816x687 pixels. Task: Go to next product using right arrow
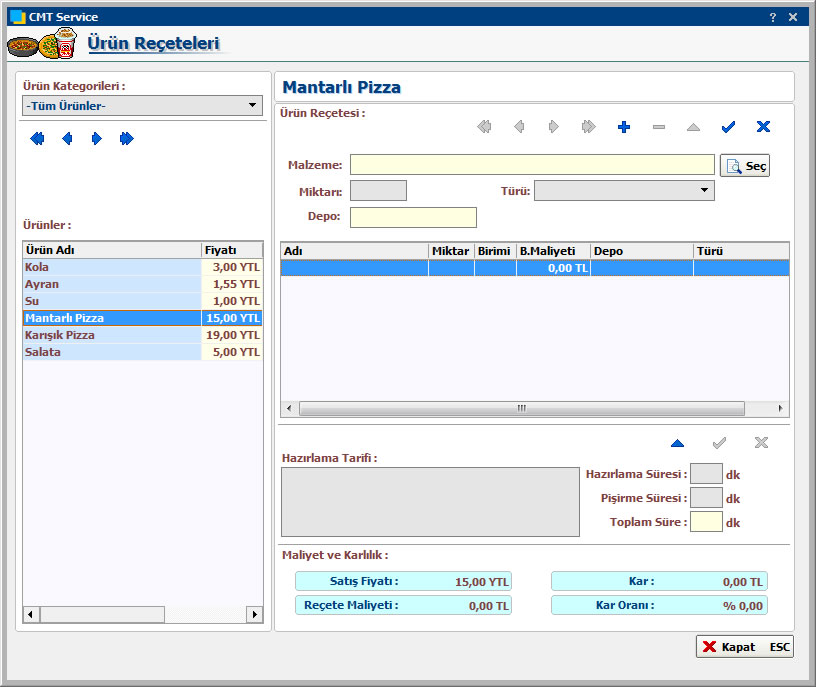click(x=96, y=139)
